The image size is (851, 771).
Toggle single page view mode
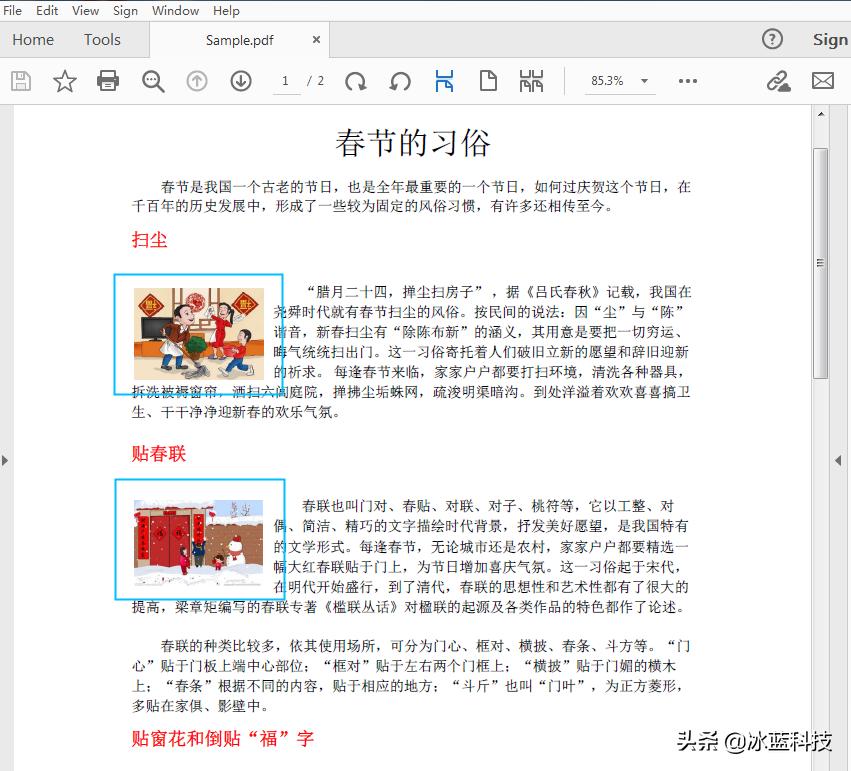click(488, 81)
